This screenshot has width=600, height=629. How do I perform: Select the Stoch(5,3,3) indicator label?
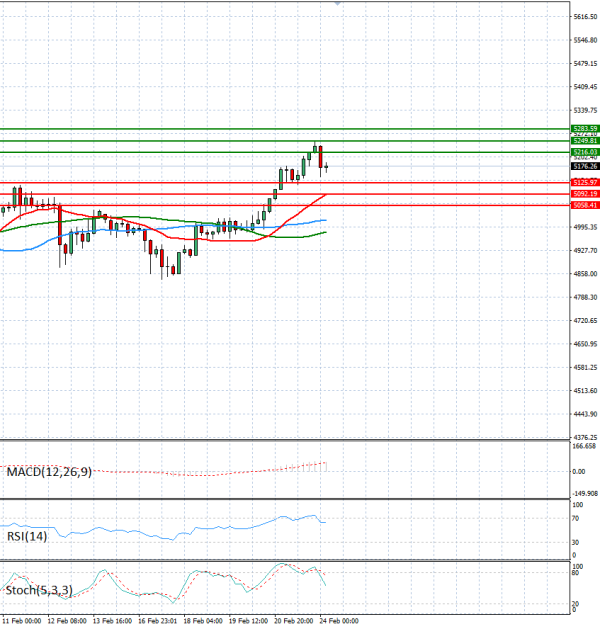pyautogui.click(x=38, y=590)
